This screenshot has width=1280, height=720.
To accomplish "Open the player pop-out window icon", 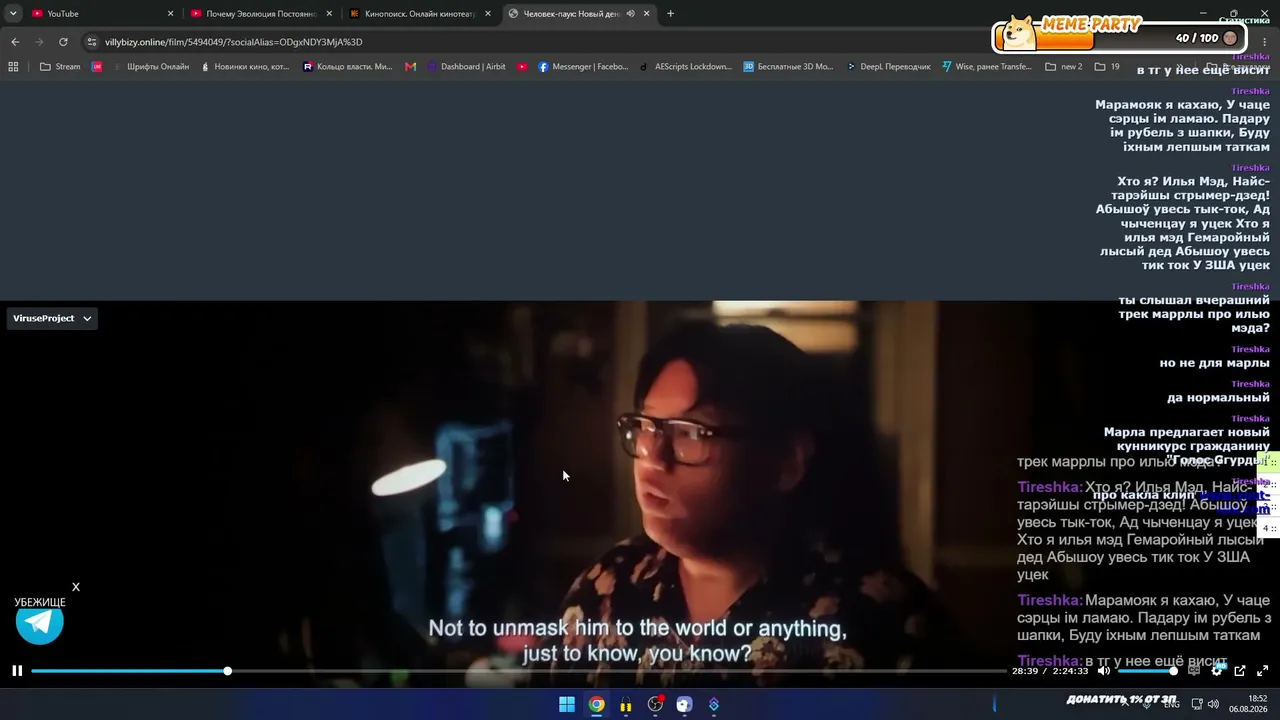I will (x=1240, y=671).
